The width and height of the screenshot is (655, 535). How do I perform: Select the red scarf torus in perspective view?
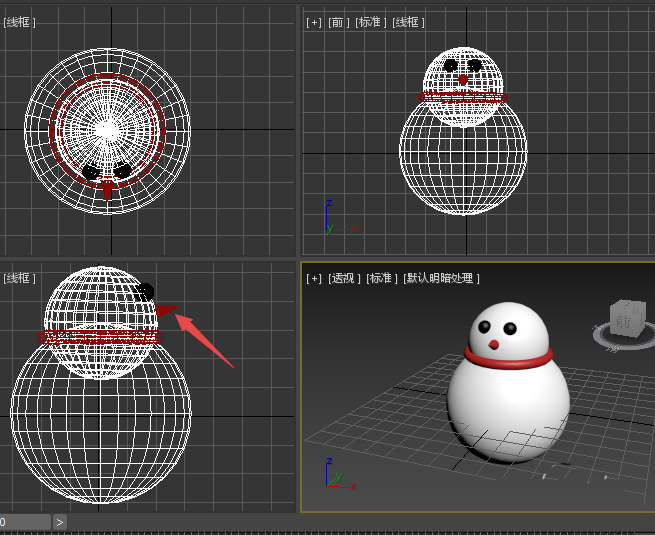[508, 358]
